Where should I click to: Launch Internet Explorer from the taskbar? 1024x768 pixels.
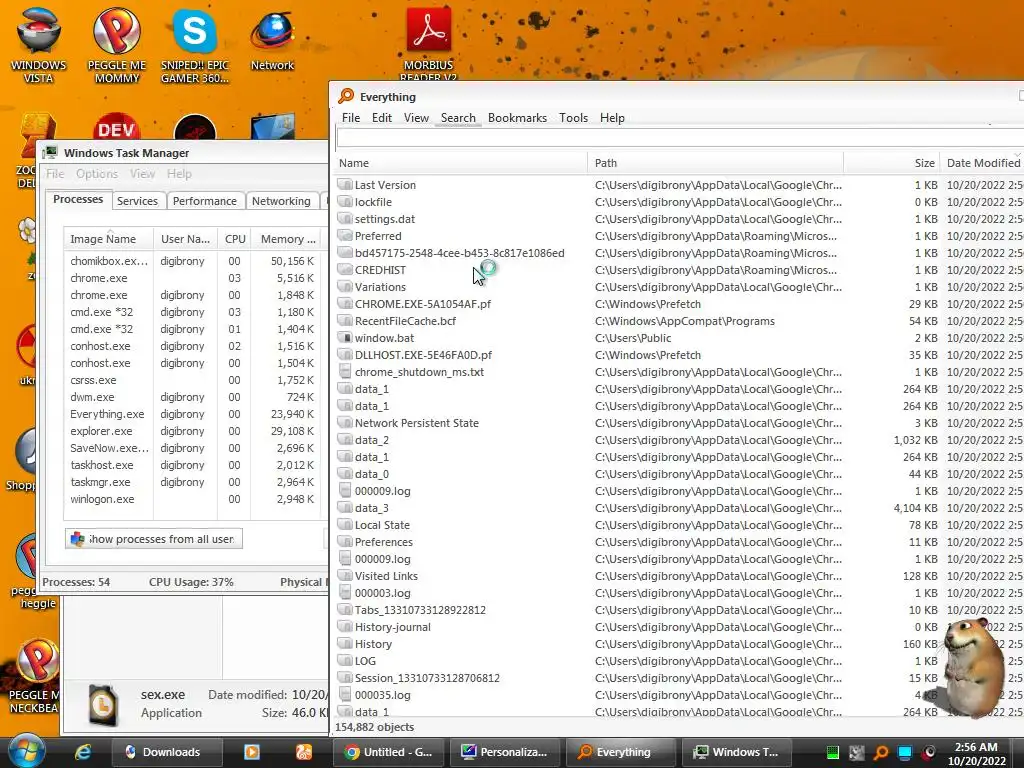coord(83,752)
